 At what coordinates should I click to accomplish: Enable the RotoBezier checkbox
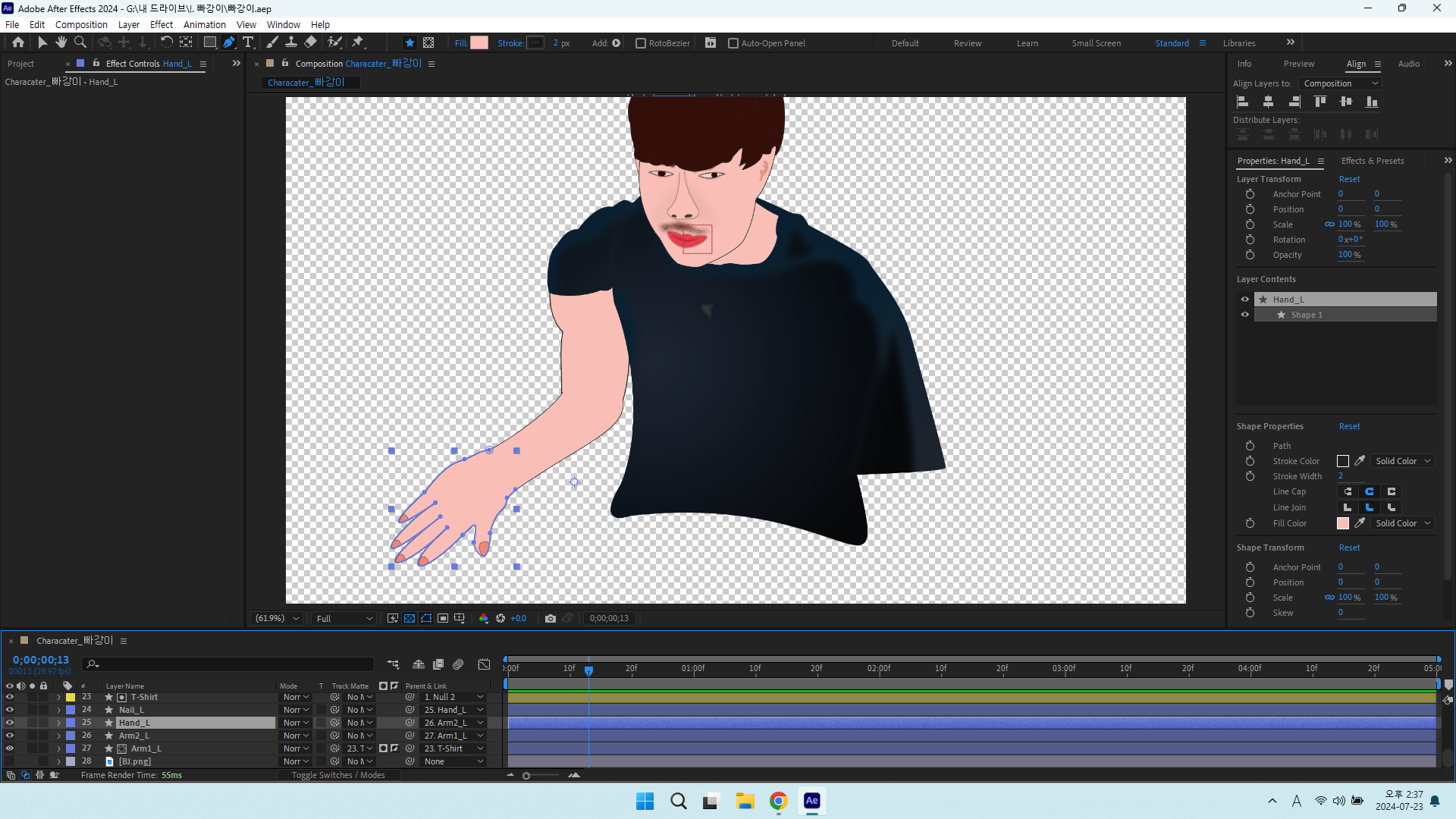pos(641,43)
